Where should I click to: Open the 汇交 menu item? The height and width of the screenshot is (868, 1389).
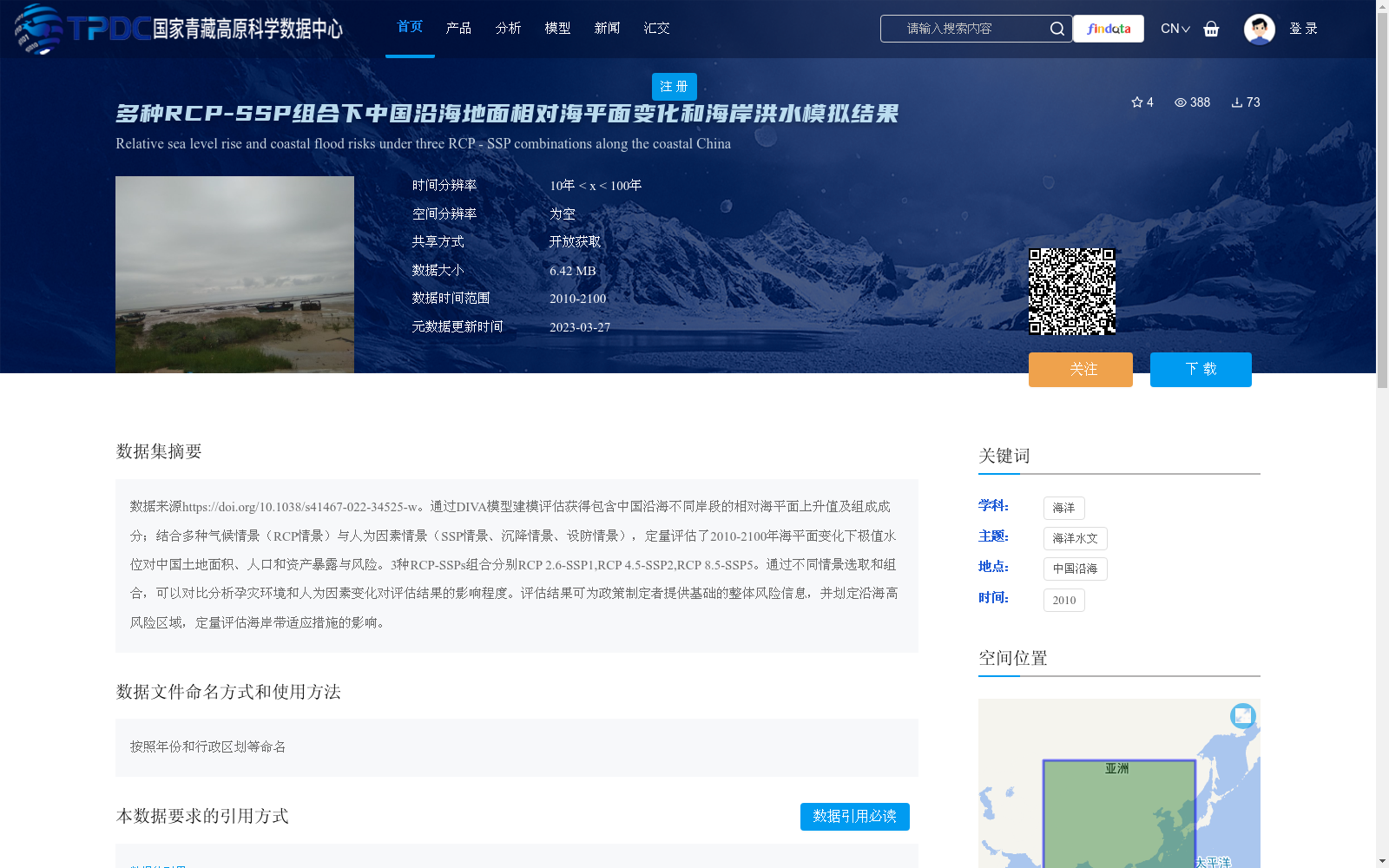point(656,28)
